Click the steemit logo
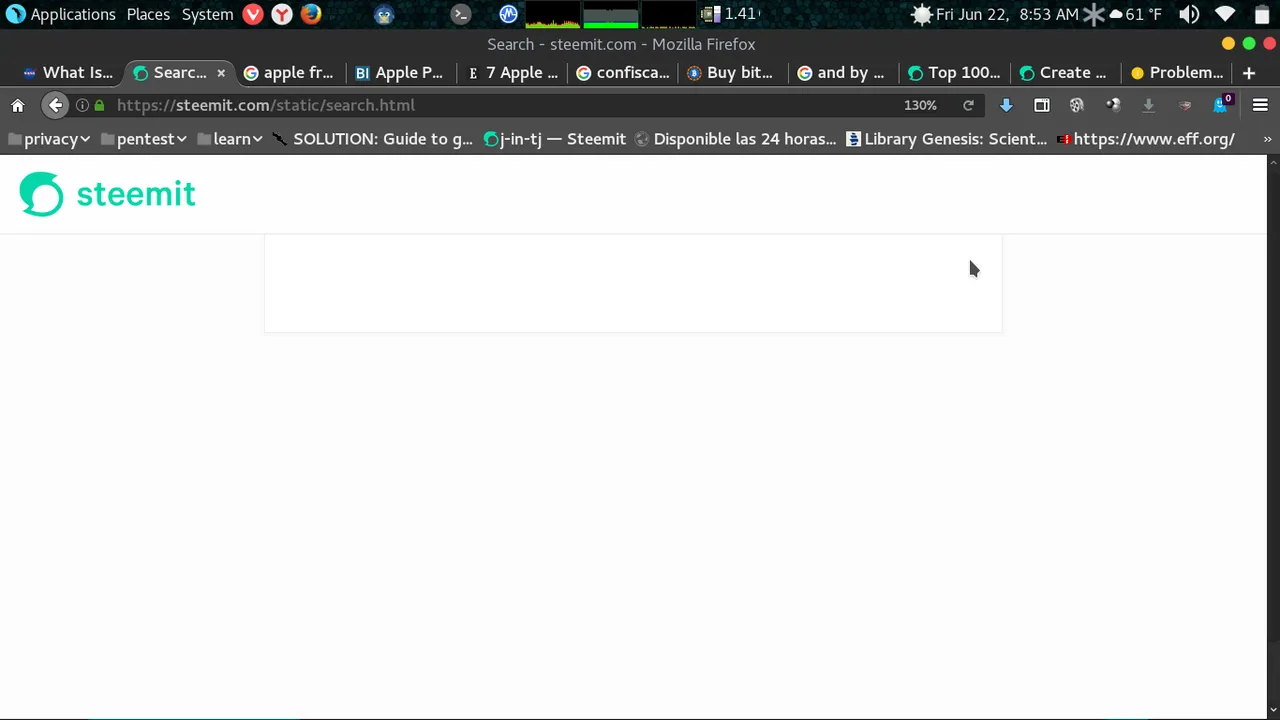This screenshot has height=720, width=1280. pos(108,194)
